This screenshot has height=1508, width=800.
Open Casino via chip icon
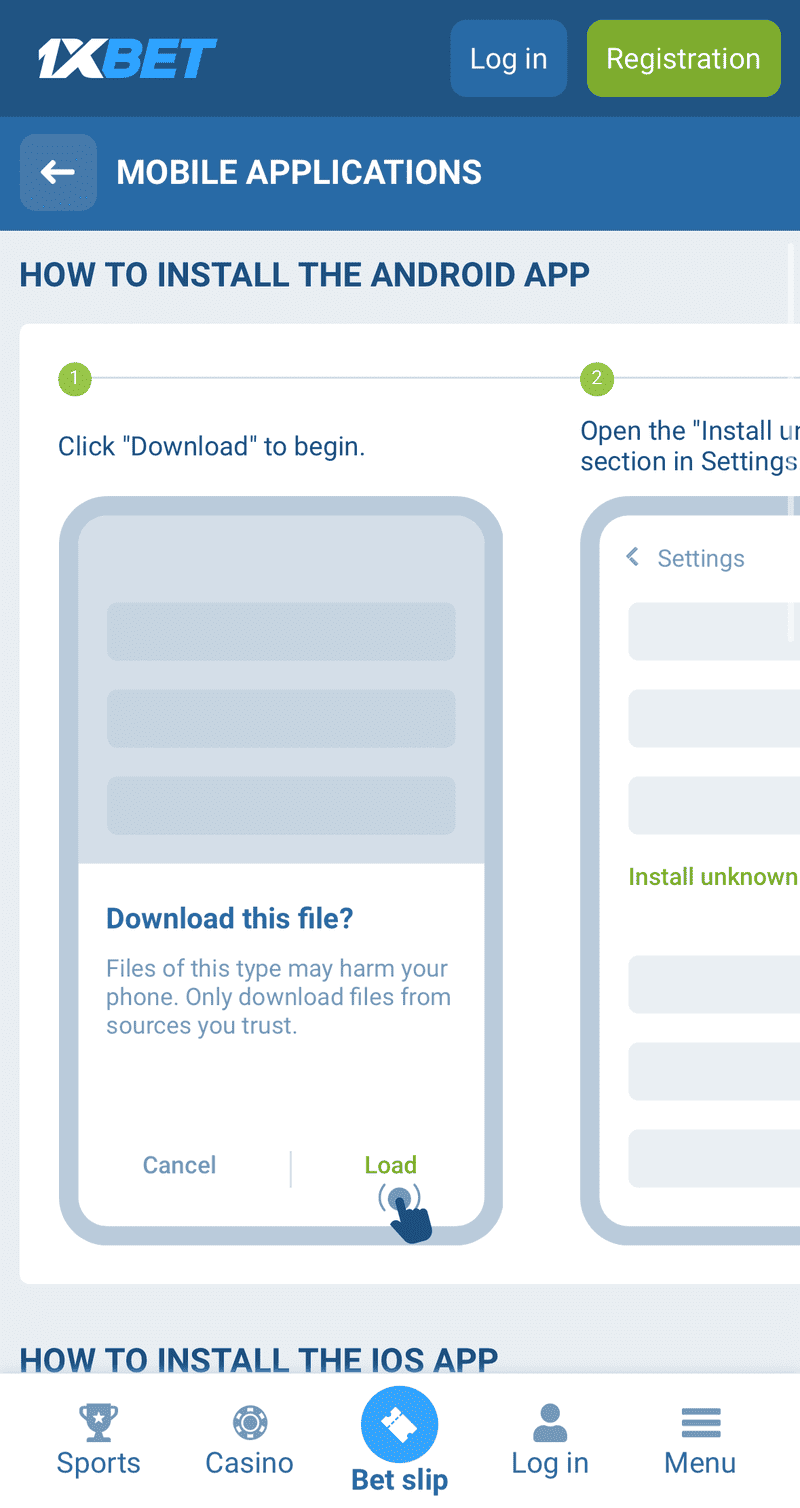[x=249, y=1422]
